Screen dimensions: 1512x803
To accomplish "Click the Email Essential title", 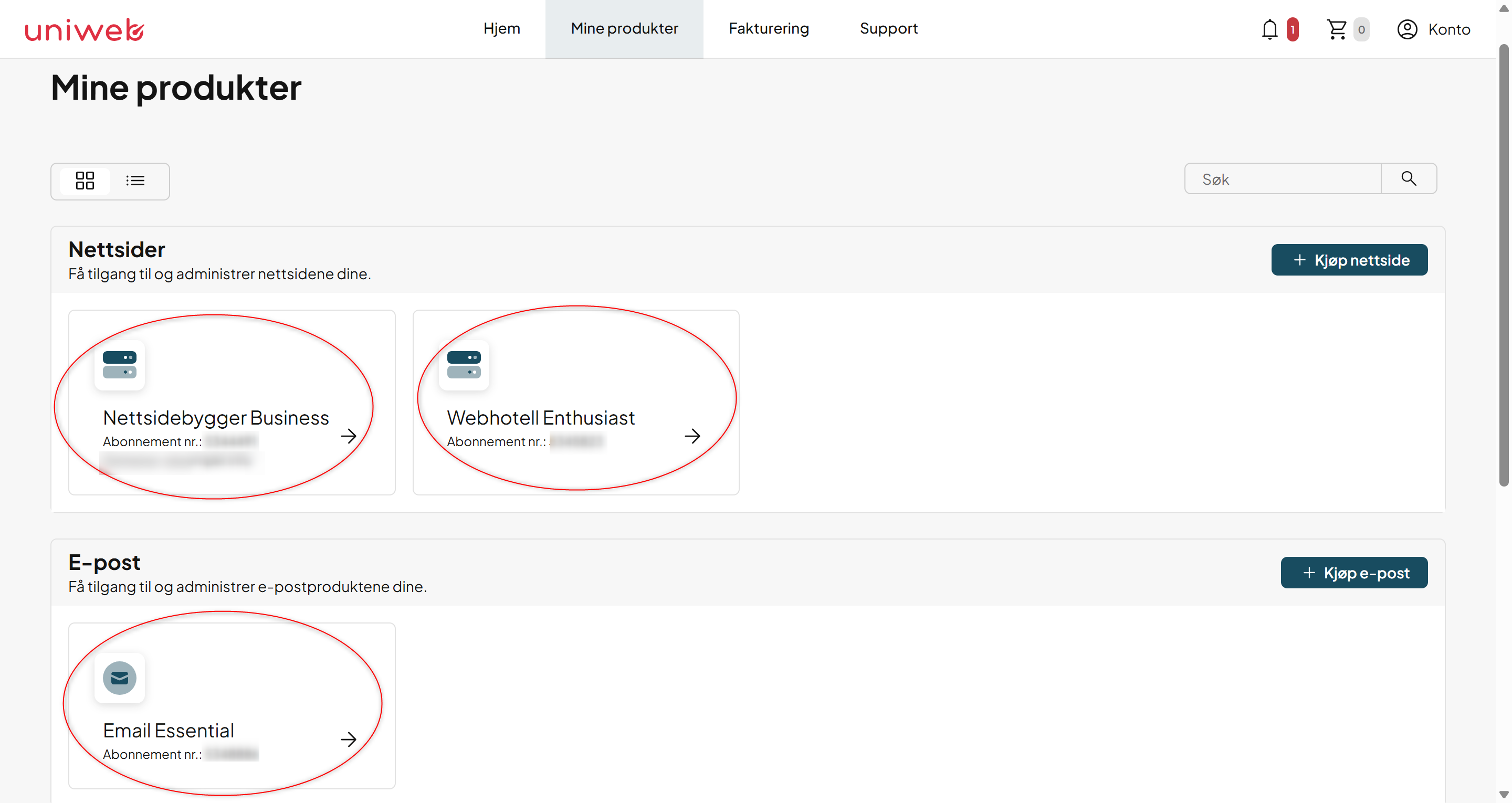I will point(169,731).
